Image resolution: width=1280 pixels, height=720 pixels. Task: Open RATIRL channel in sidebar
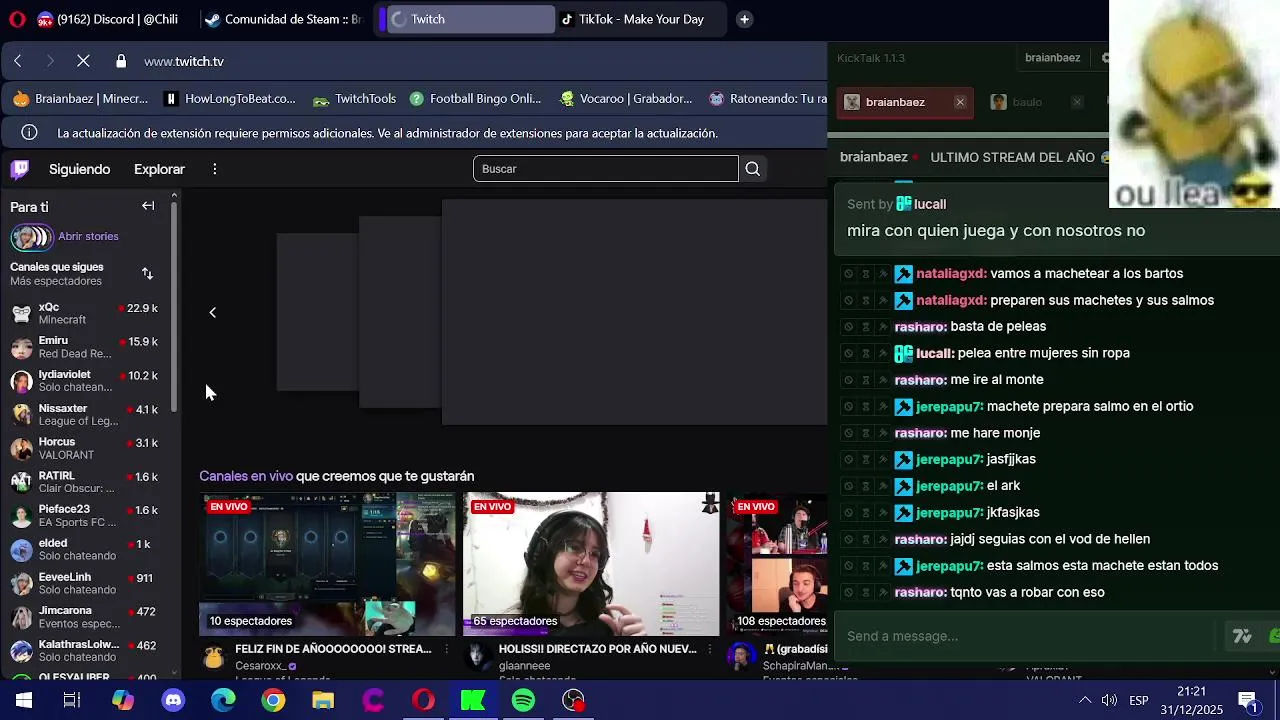tap(88, 482)
